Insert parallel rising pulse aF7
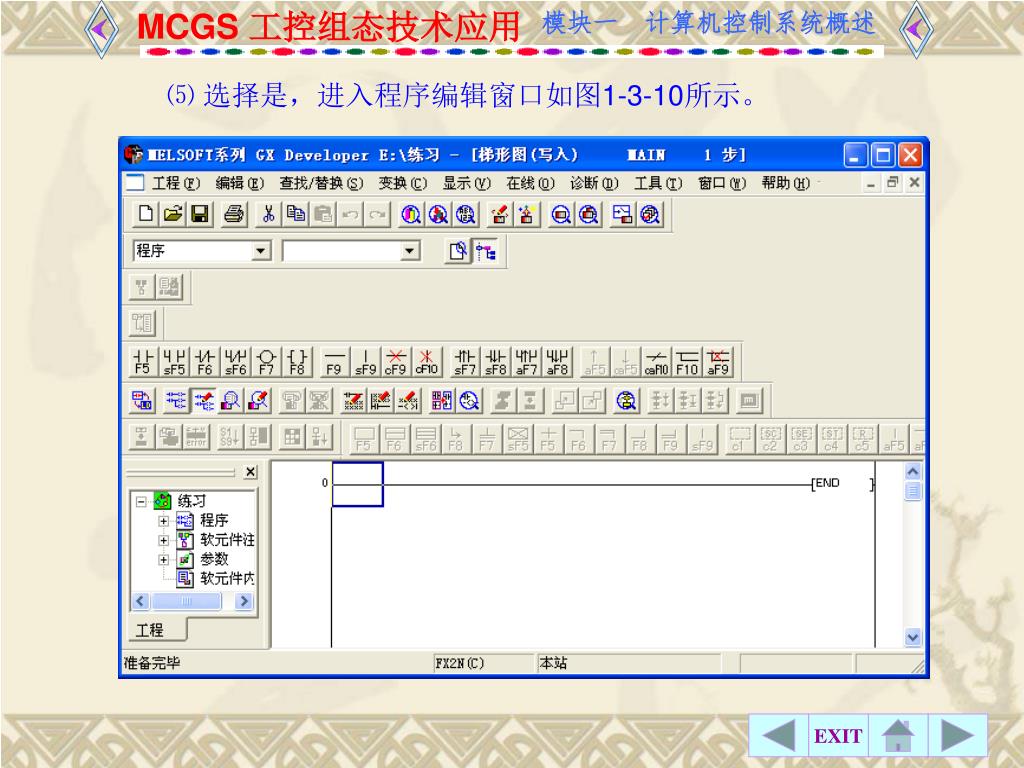This screenshot has width=1024, height=768. point(526,362)
